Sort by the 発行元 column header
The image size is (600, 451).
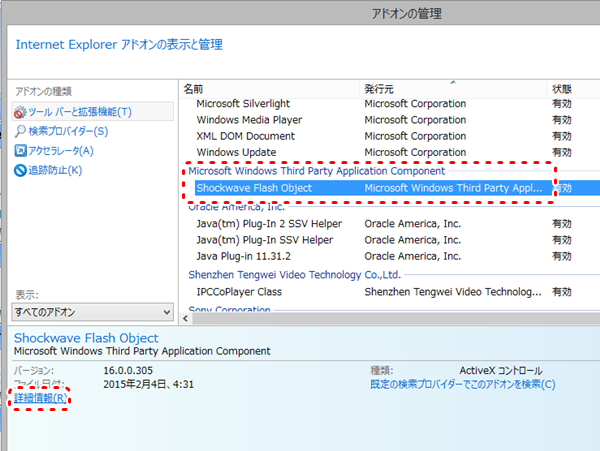[453, 89]
